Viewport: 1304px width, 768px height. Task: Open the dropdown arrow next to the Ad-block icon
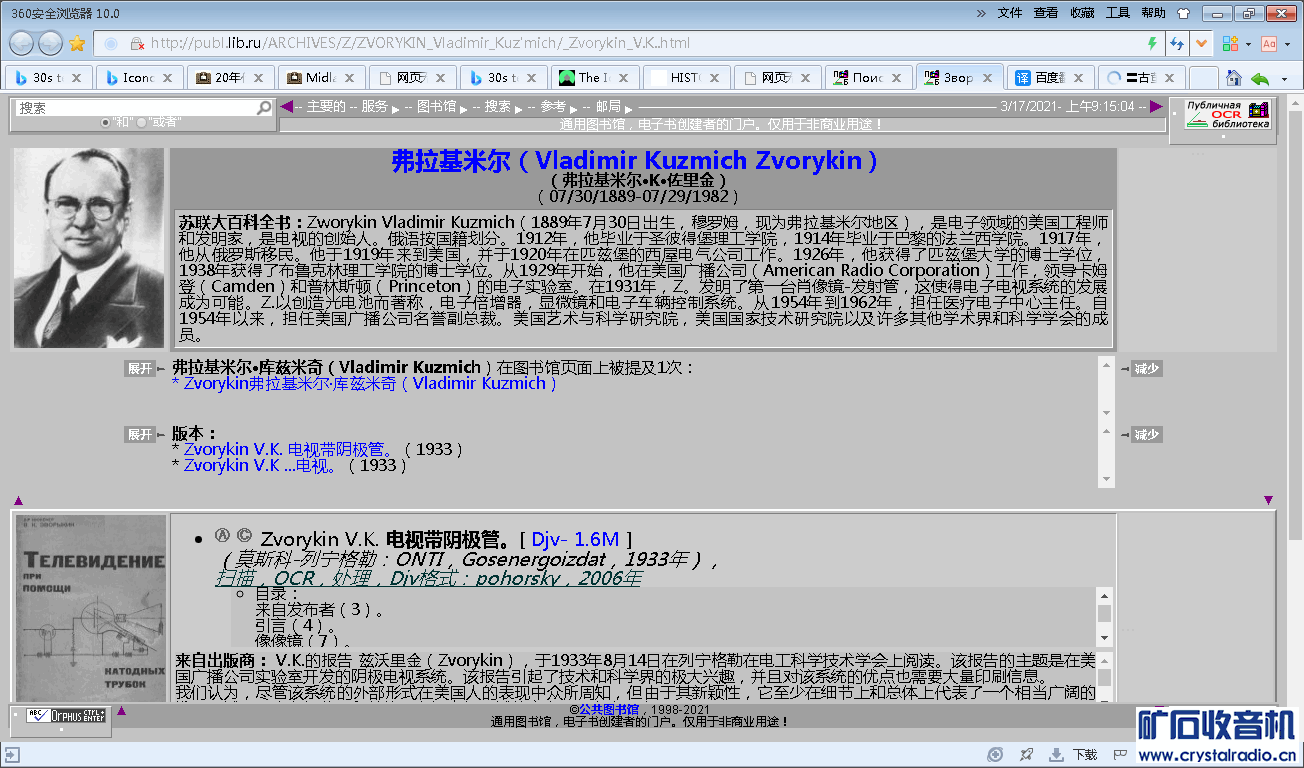(1288, 44)
